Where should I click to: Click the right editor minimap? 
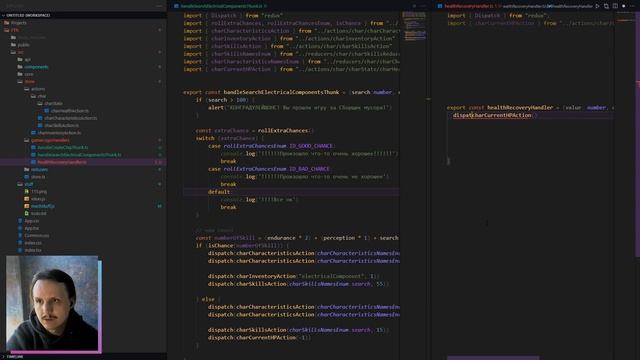625,18
